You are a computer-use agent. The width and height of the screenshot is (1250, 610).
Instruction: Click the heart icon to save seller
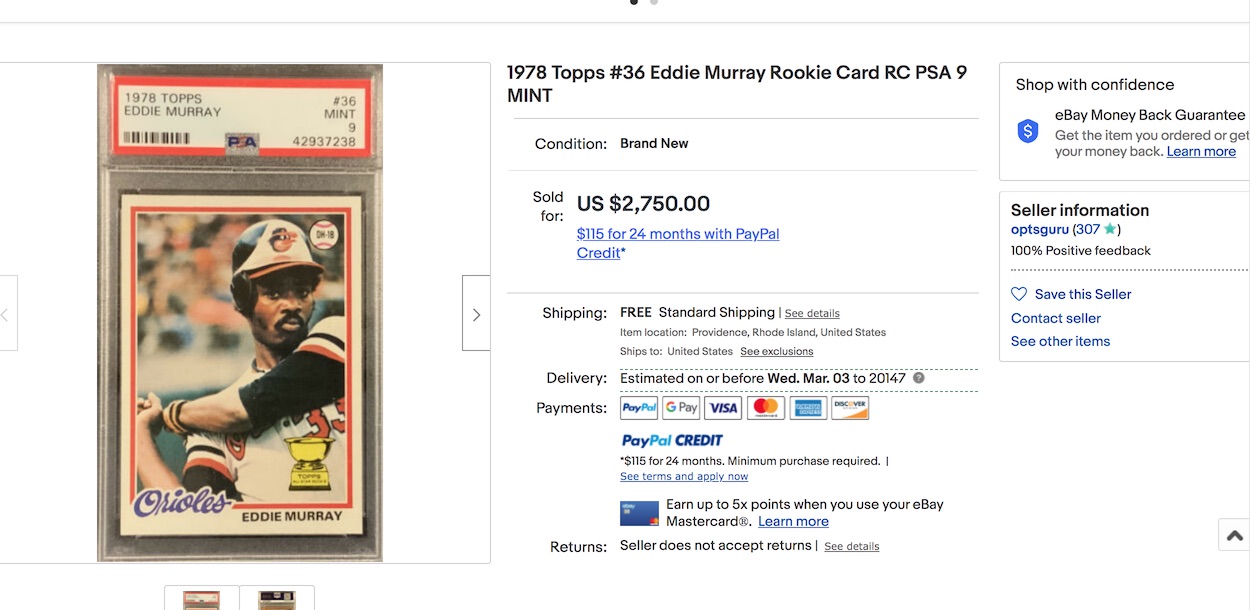click(1019, 294)
